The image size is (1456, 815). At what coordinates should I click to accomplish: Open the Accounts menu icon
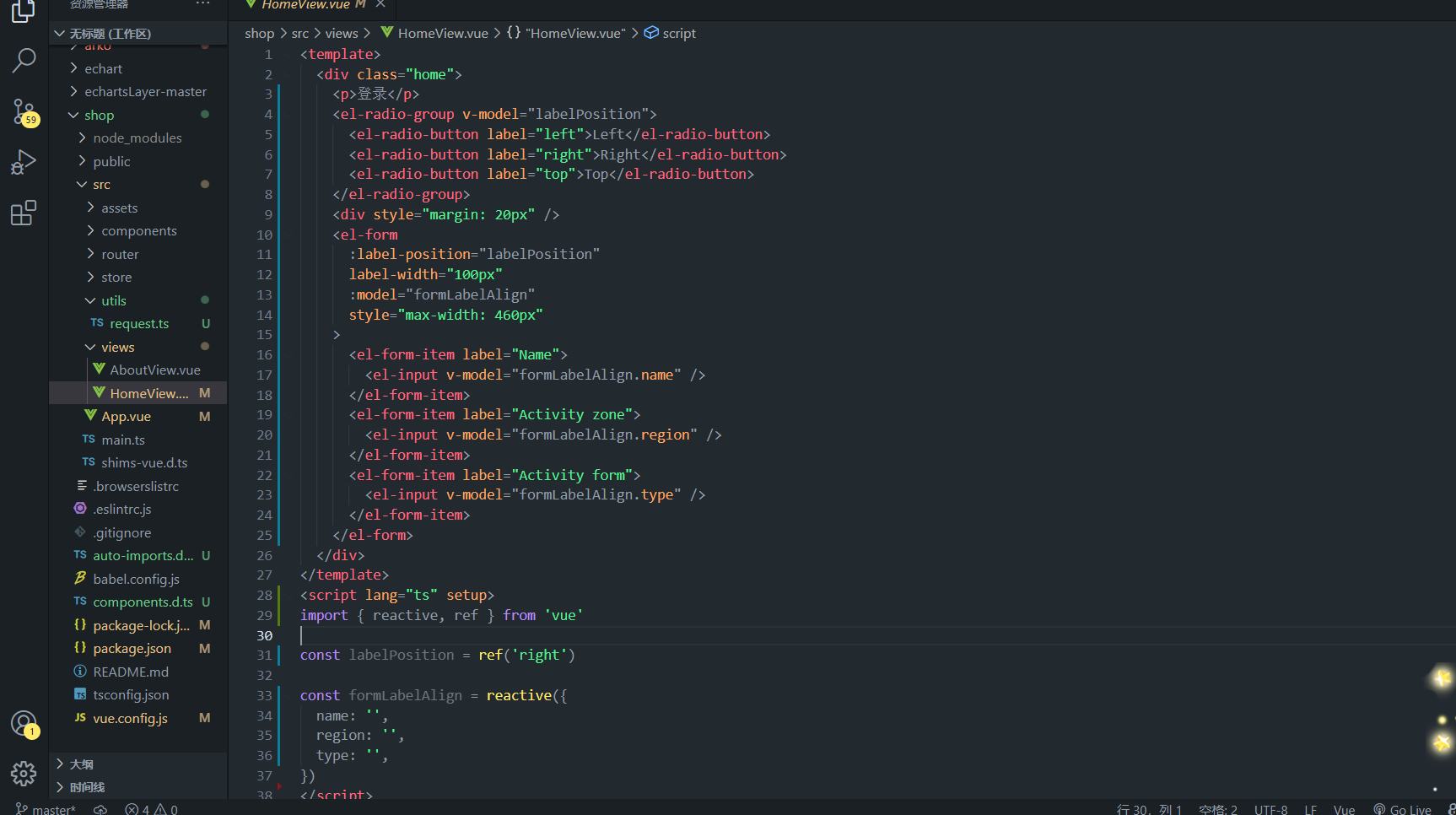click(24, 724)
